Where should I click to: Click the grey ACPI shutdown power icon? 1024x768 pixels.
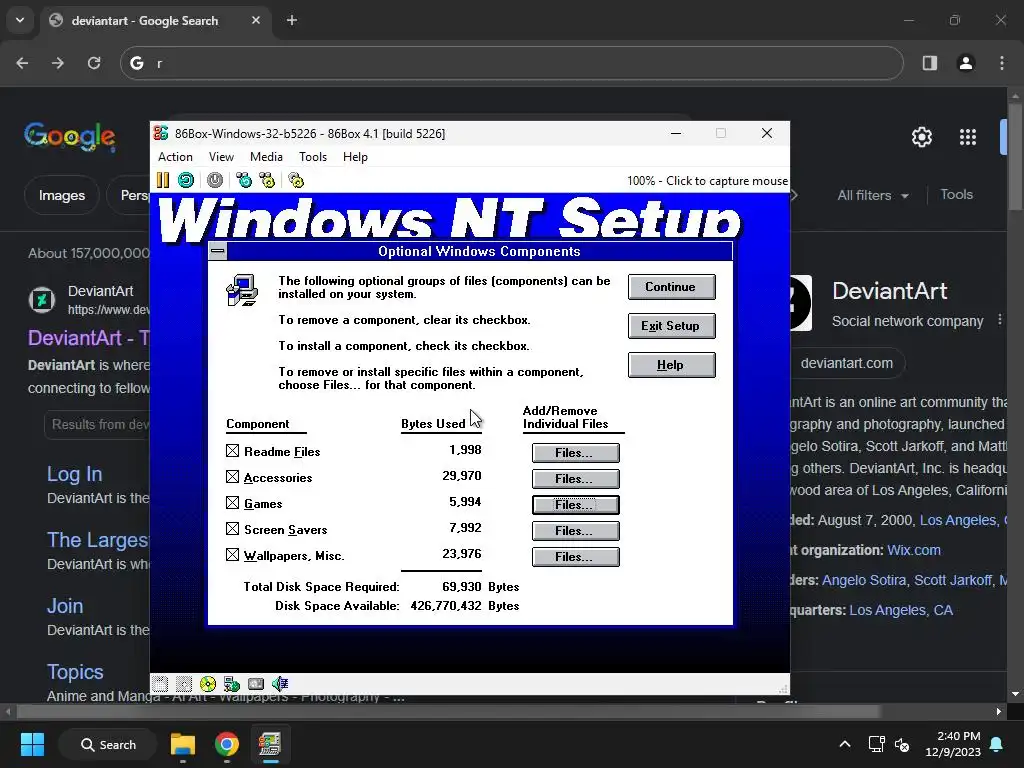[215, 180]
